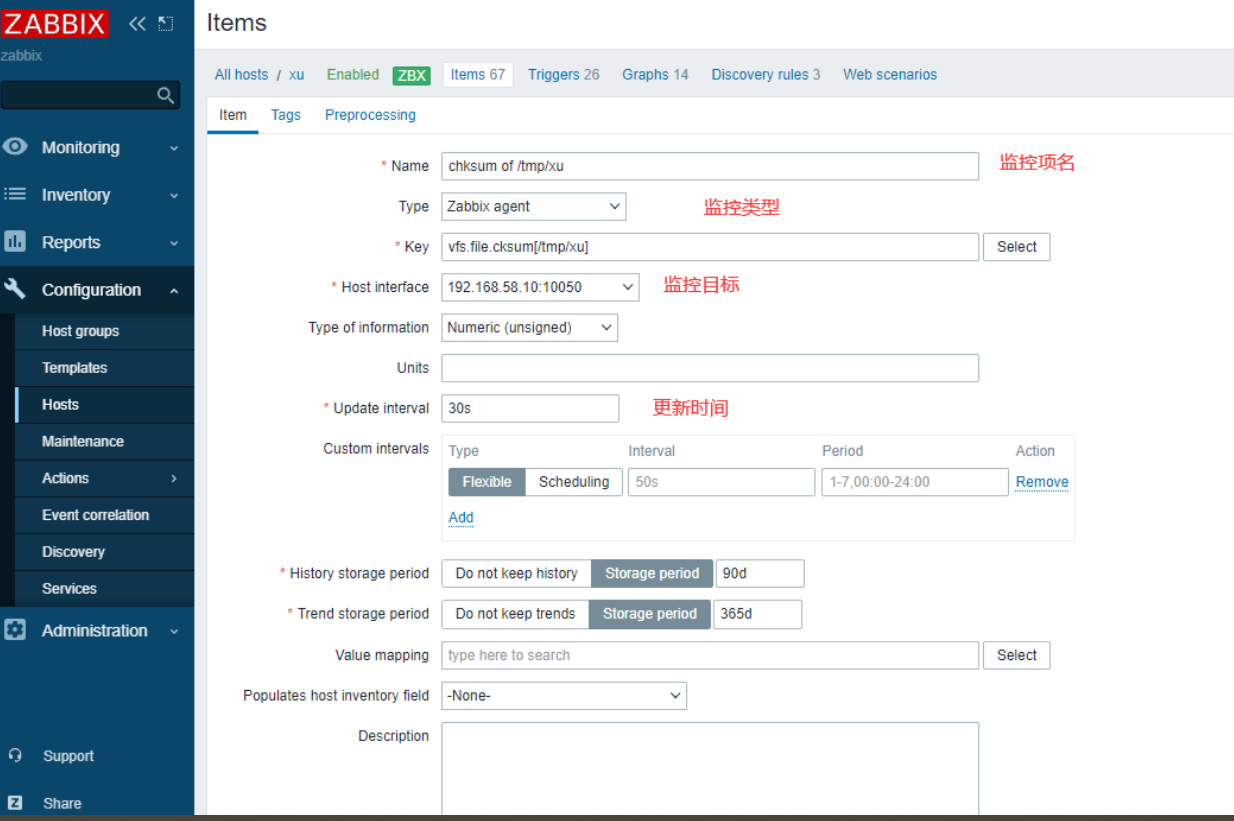Viewport: 1234px width, 821px height.
Task: Expand the Administration menu
Action: coord(97,630)
